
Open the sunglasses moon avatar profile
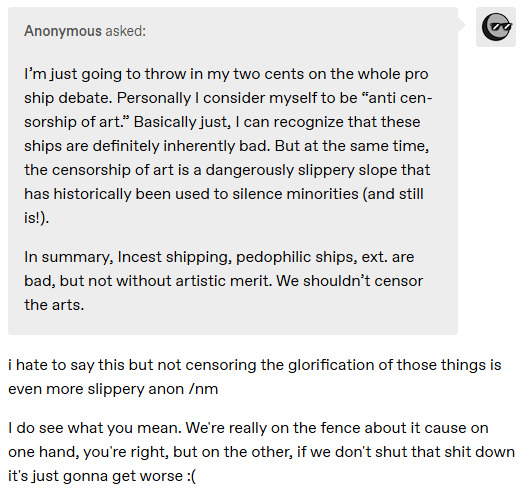pyautogui.click(x=496, y=27)
